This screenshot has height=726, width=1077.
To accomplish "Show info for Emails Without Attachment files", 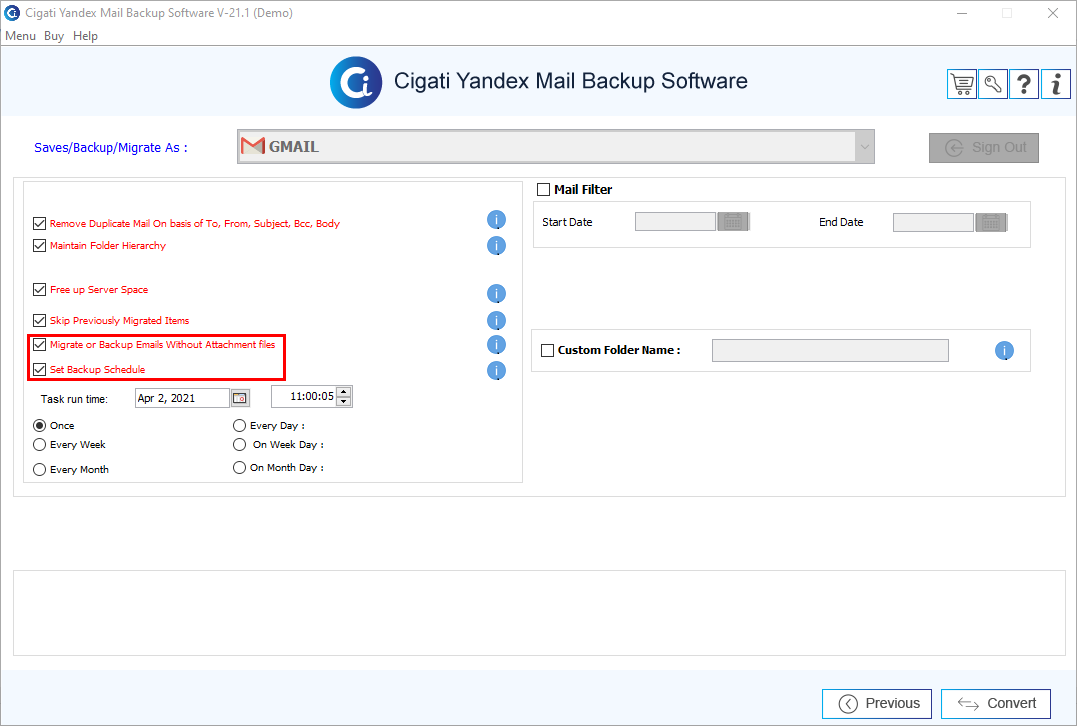I will pos(497,344).
